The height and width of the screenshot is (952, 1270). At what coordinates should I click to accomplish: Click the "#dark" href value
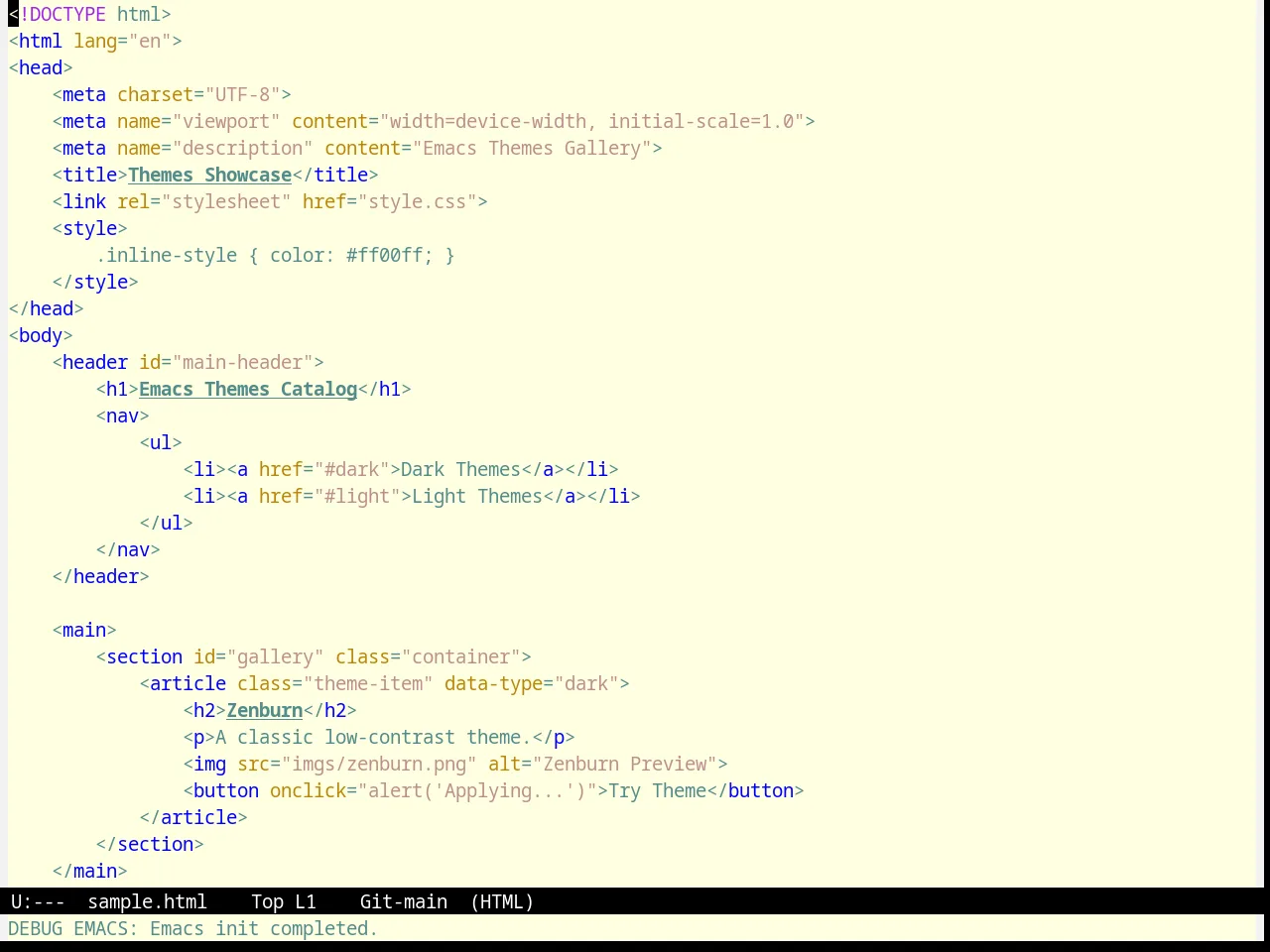pyautogui.click(x=351, y=469)
